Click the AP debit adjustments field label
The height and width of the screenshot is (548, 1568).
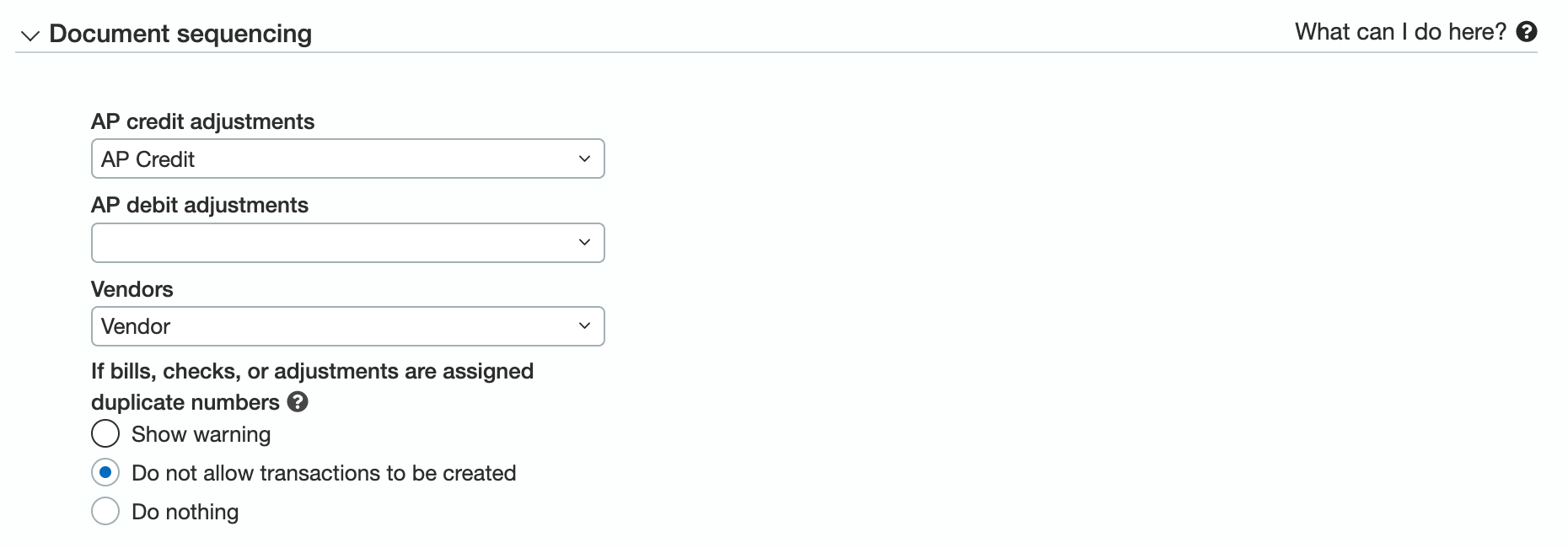(200, 205)
